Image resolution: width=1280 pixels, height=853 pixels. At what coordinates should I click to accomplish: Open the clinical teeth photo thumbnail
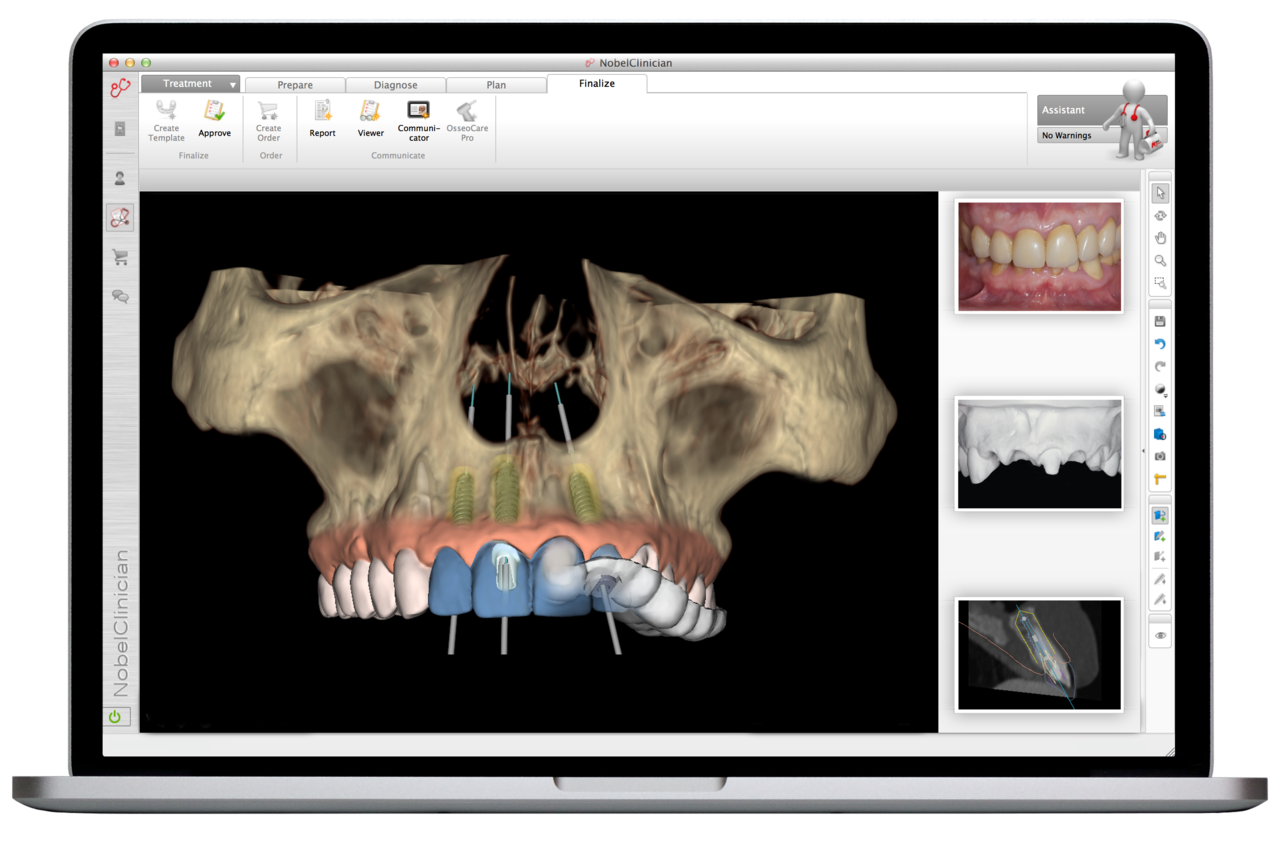[x=1039, y=256]
